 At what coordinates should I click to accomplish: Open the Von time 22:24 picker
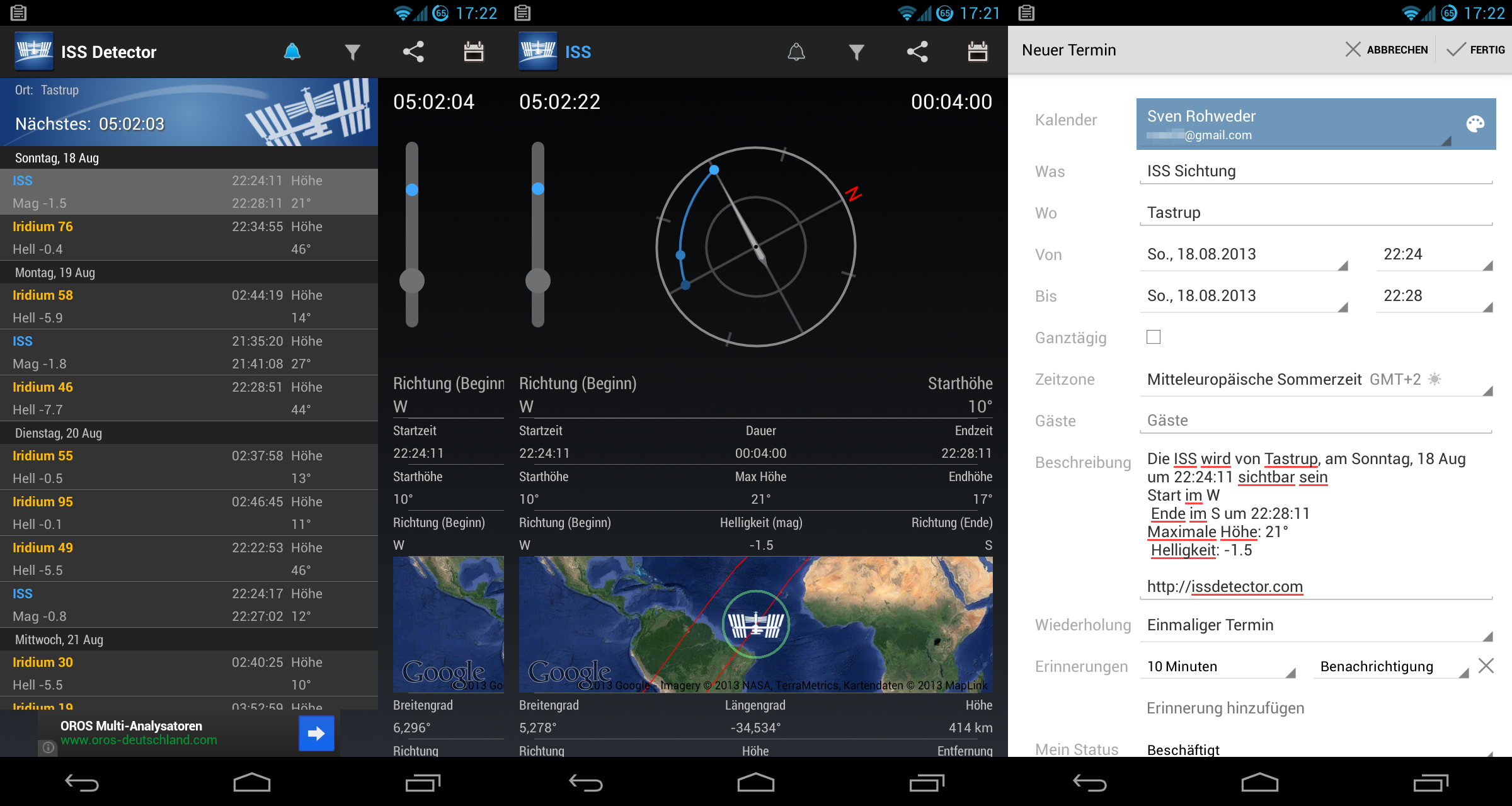(1435, 254)
